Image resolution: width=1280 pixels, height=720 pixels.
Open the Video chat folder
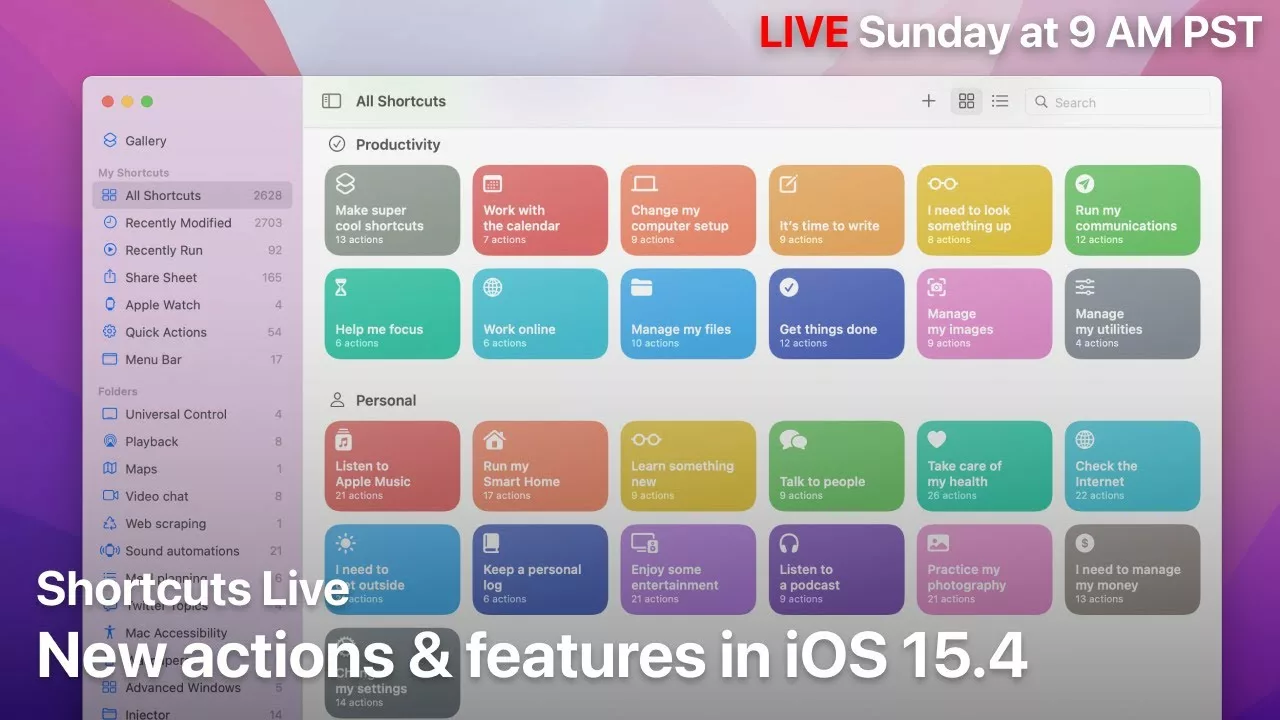pos(192,496)
